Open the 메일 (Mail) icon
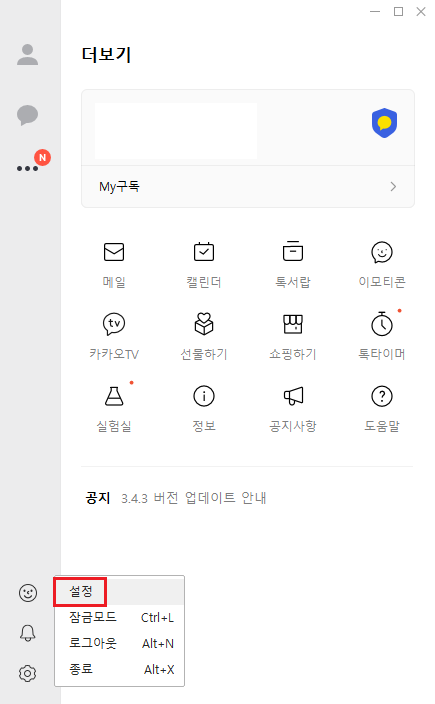Screen dimensions: 435x704 click(x=114, y=252)
